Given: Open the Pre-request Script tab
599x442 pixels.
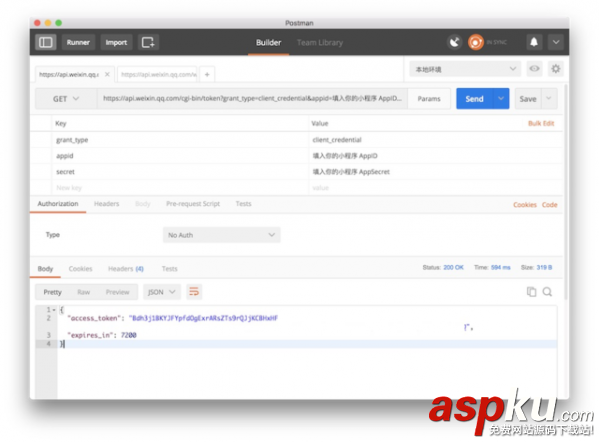Looking at the screenshot, I should (193, 204).
